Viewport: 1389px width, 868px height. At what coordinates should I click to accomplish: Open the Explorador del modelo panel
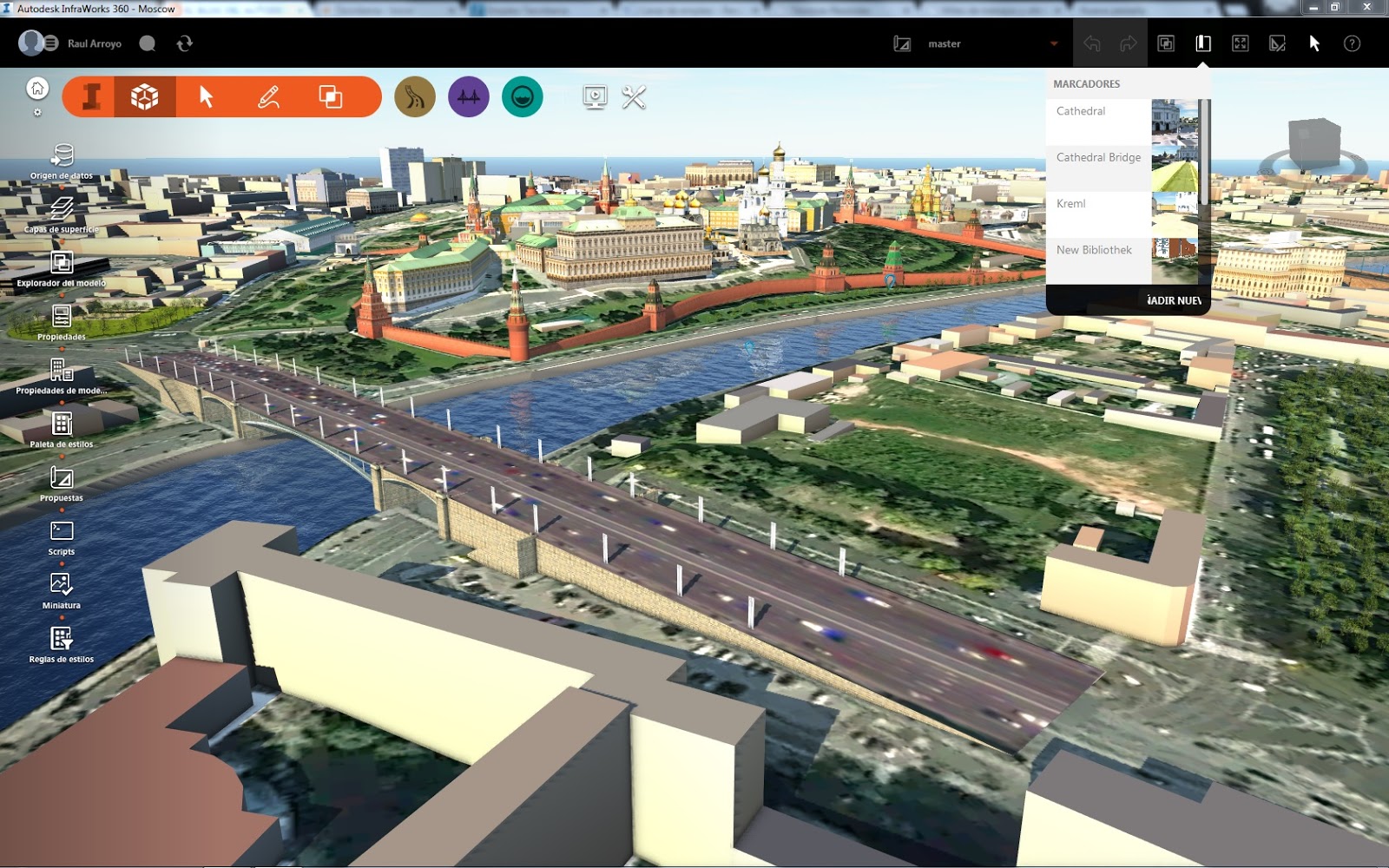(60, 260)
